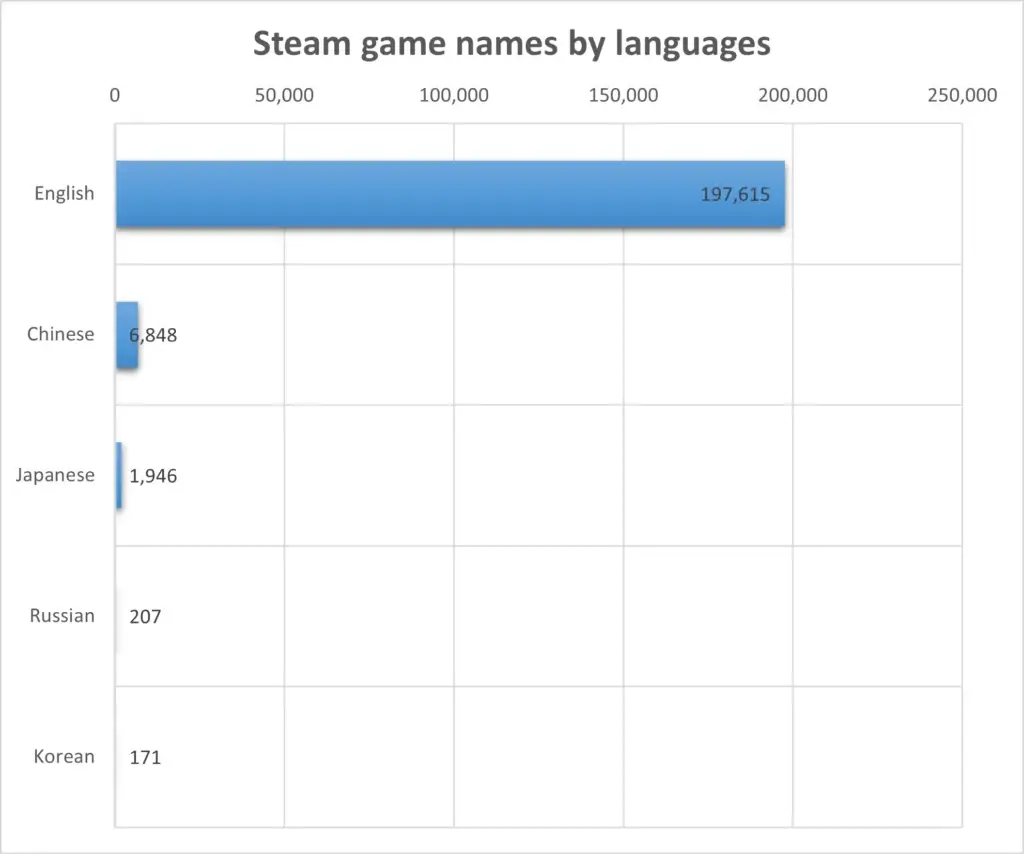
Task: Click the 1,946 data label
Action: pyautogui.click(x=153, y=476)
